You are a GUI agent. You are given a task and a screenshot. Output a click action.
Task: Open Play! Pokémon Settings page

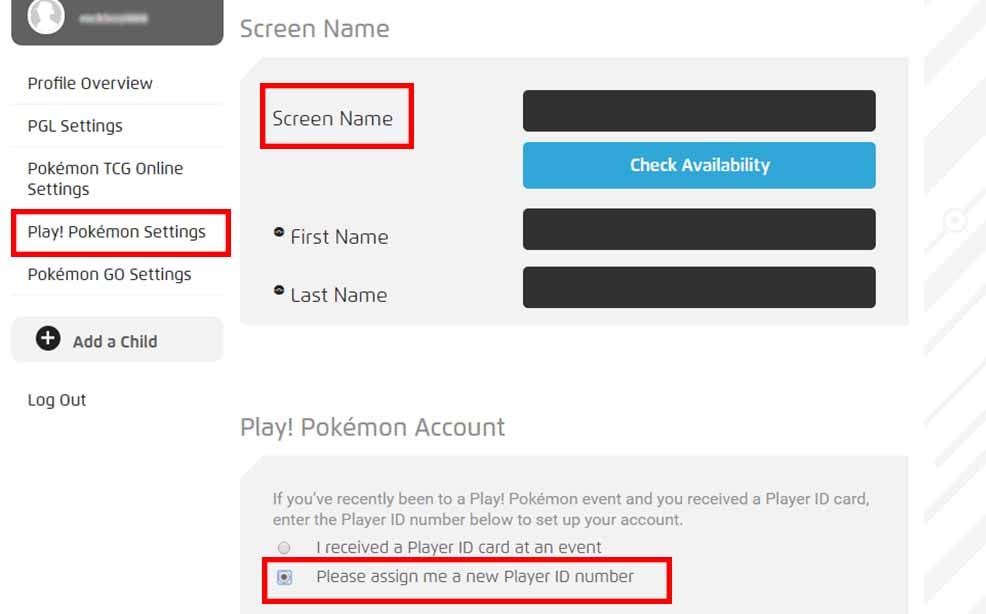click(117, 232)
